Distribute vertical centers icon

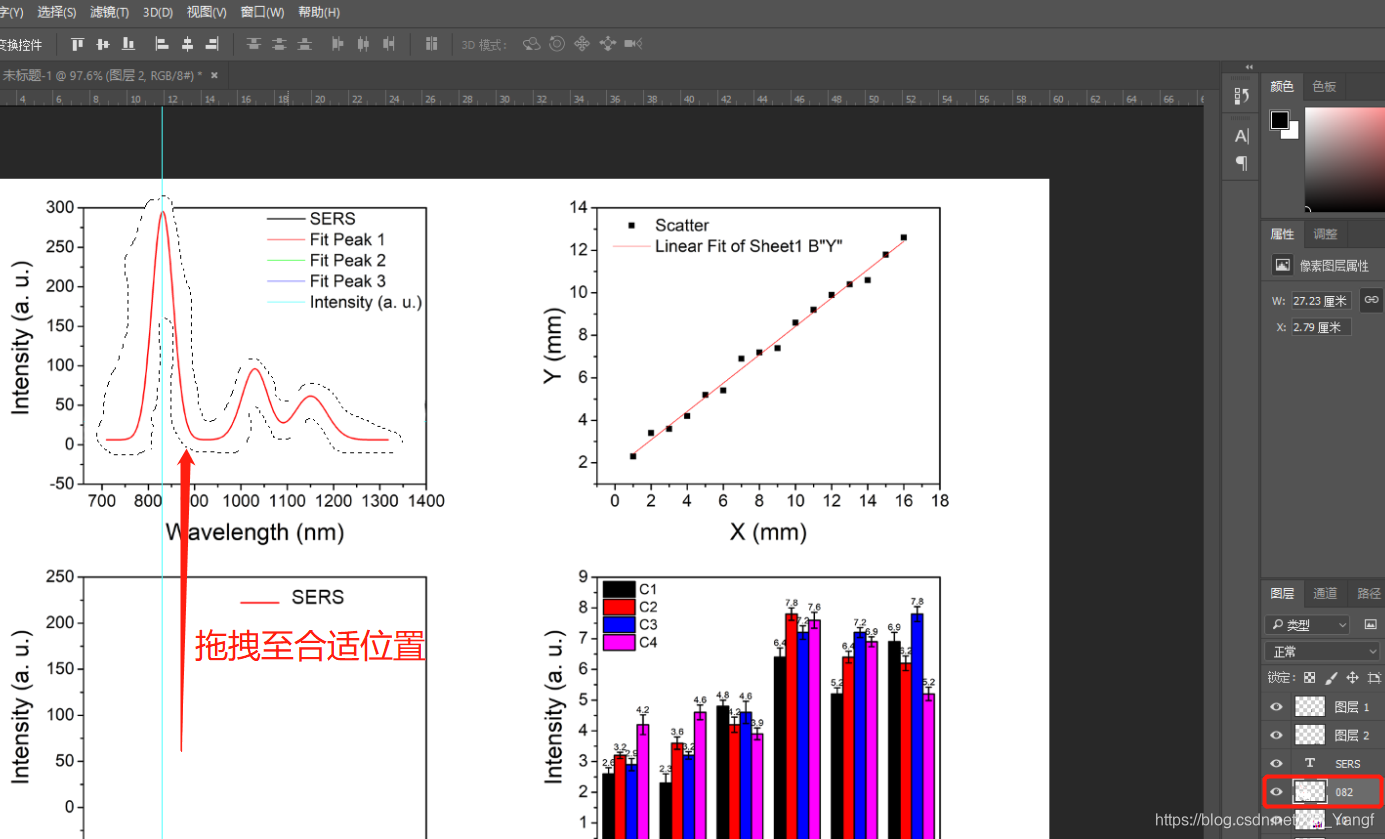279,44
